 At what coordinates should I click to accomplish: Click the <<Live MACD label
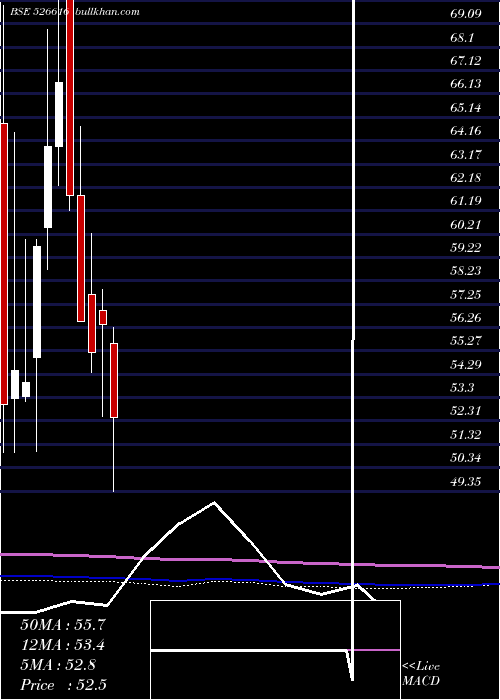421,674
